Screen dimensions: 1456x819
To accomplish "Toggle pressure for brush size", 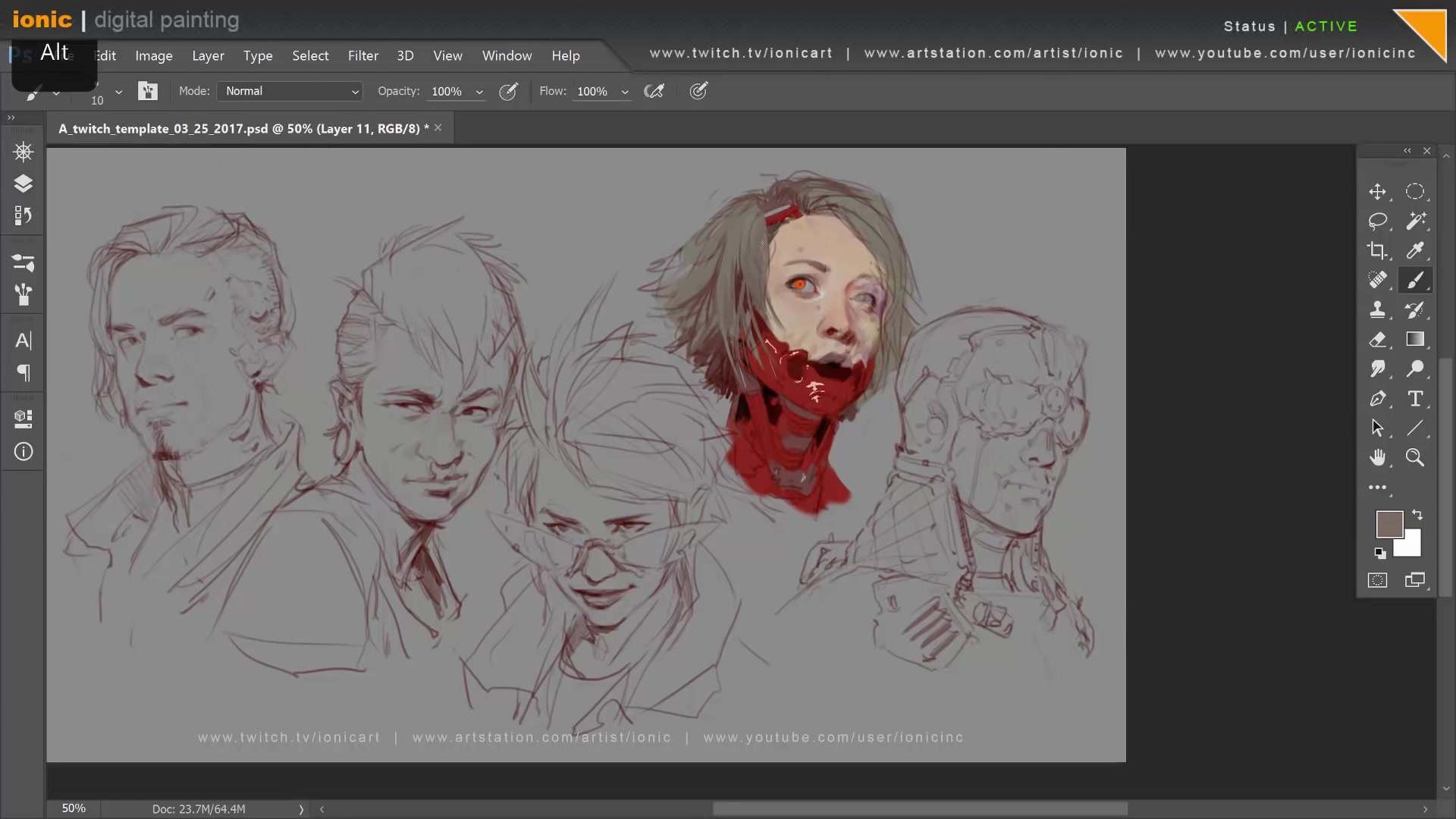I will click(698, 91).
